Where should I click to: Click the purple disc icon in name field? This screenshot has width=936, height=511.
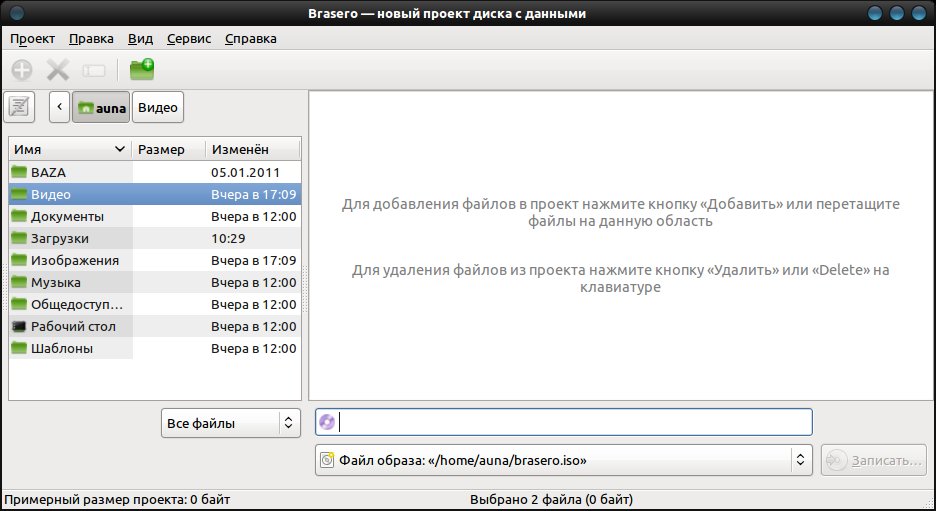(327, 423)
